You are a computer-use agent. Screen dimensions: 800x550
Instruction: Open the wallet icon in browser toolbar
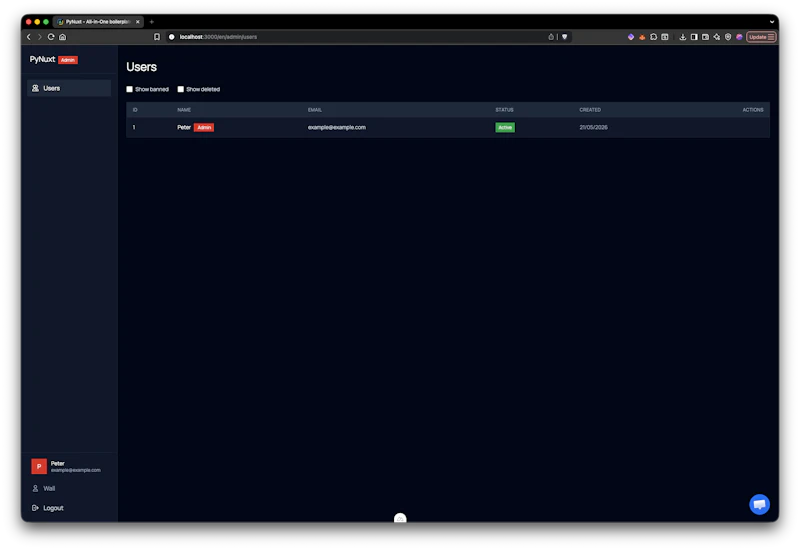coord(705,37)
